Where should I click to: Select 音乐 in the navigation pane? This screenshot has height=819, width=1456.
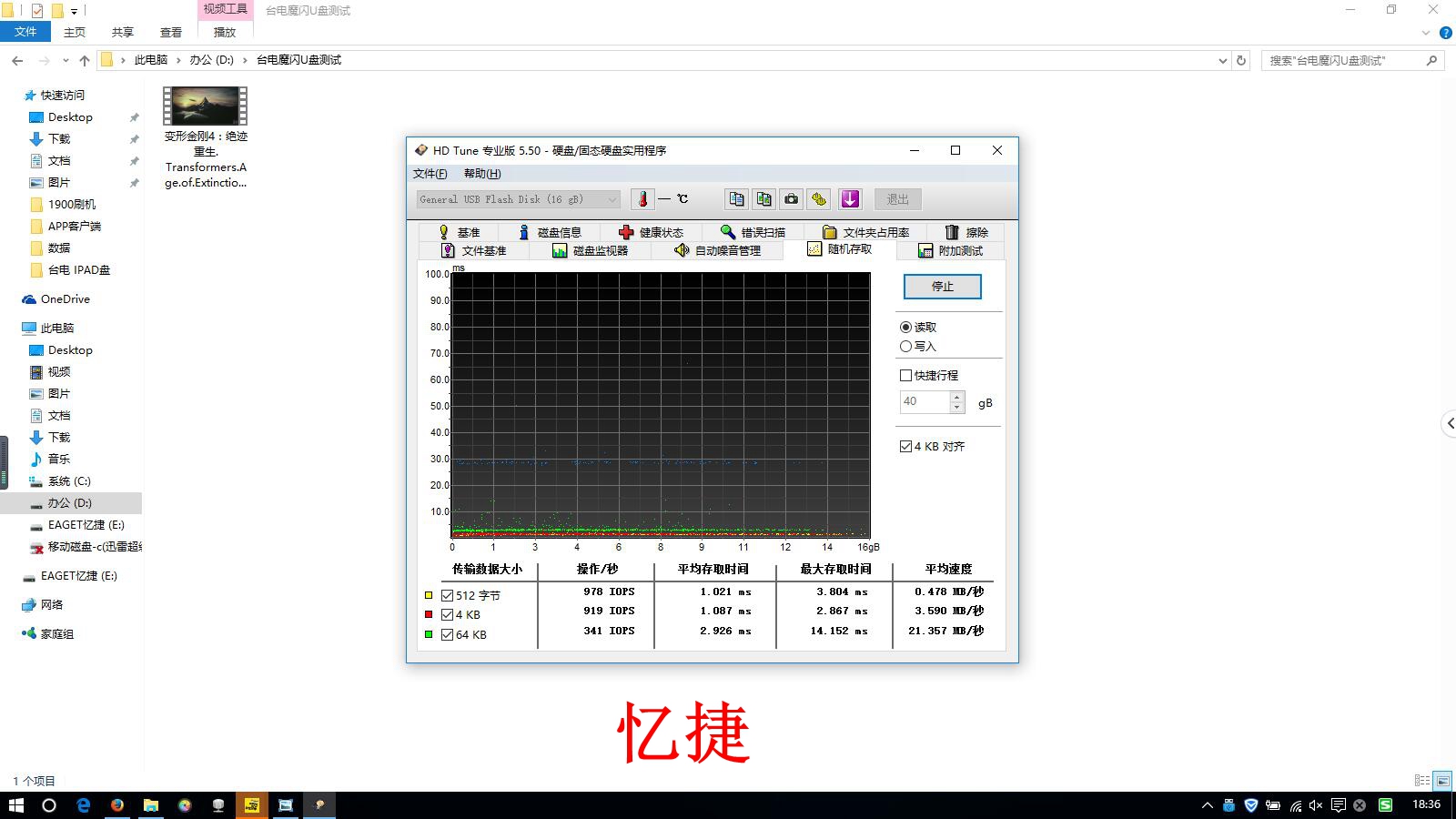(x=58, y=459)
